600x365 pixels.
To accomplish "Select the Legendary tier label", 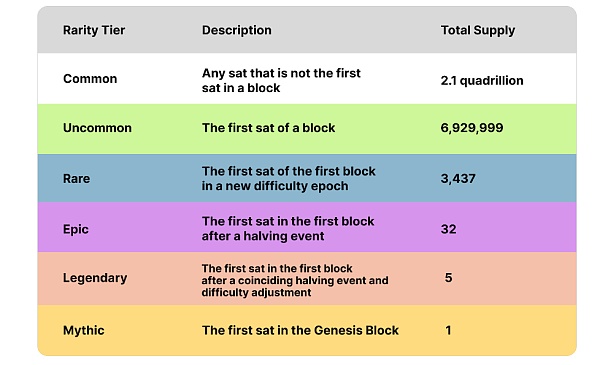I will coord(95,278).
